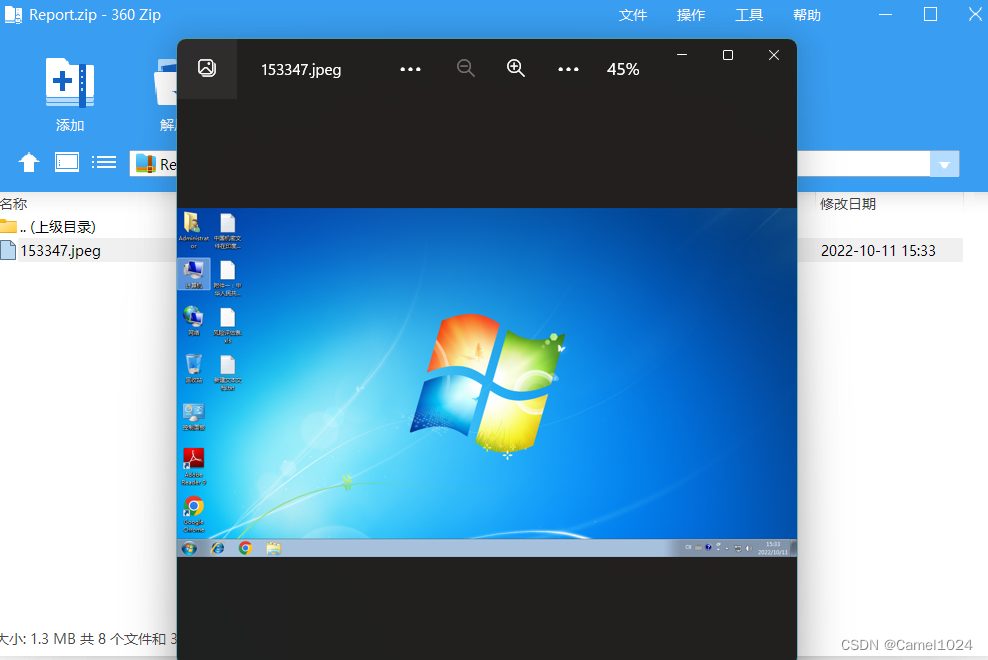
Task: Open the 工具 menu
Action: click(x=749, y=15)
